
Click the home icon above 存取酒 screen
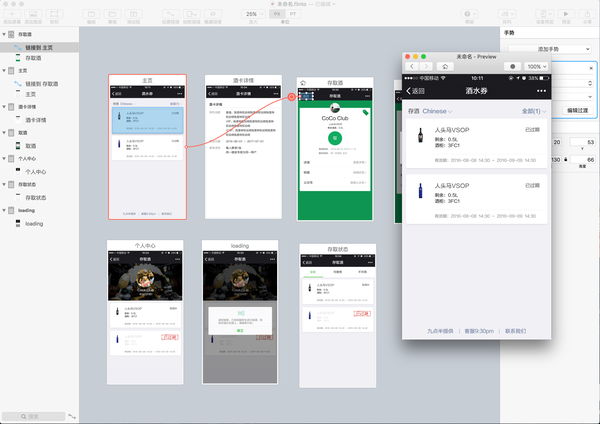(x=303, y=83)
